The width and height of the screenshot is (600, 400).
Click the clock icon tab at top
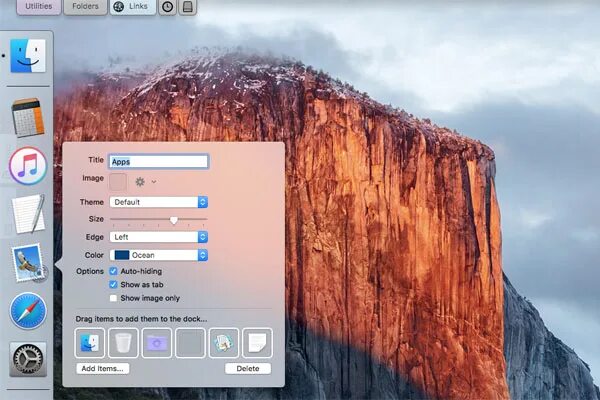tap(167, 7)
